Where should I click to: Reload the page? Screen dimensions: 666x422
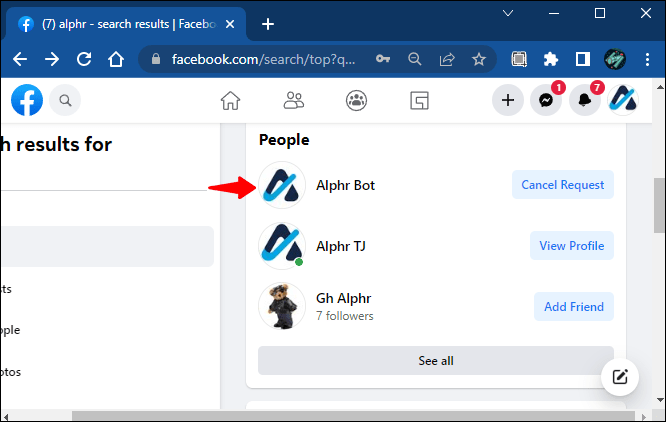(84, 59)
